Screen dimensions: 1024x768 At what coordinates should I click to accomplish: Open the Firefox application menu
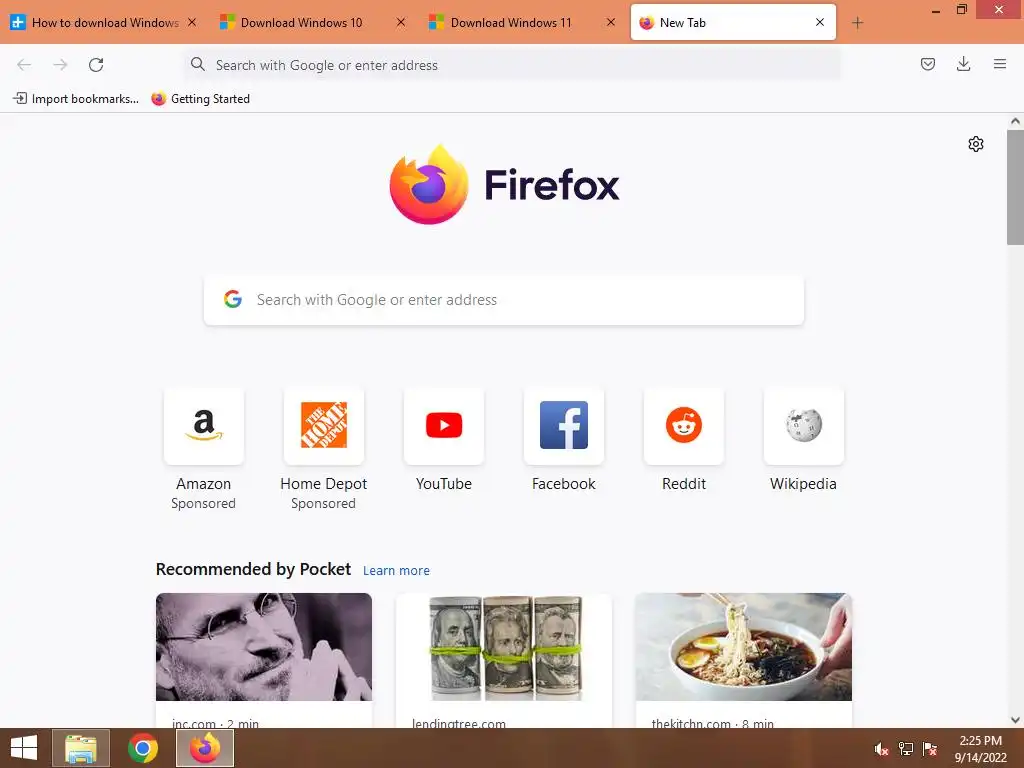[999, 64]
